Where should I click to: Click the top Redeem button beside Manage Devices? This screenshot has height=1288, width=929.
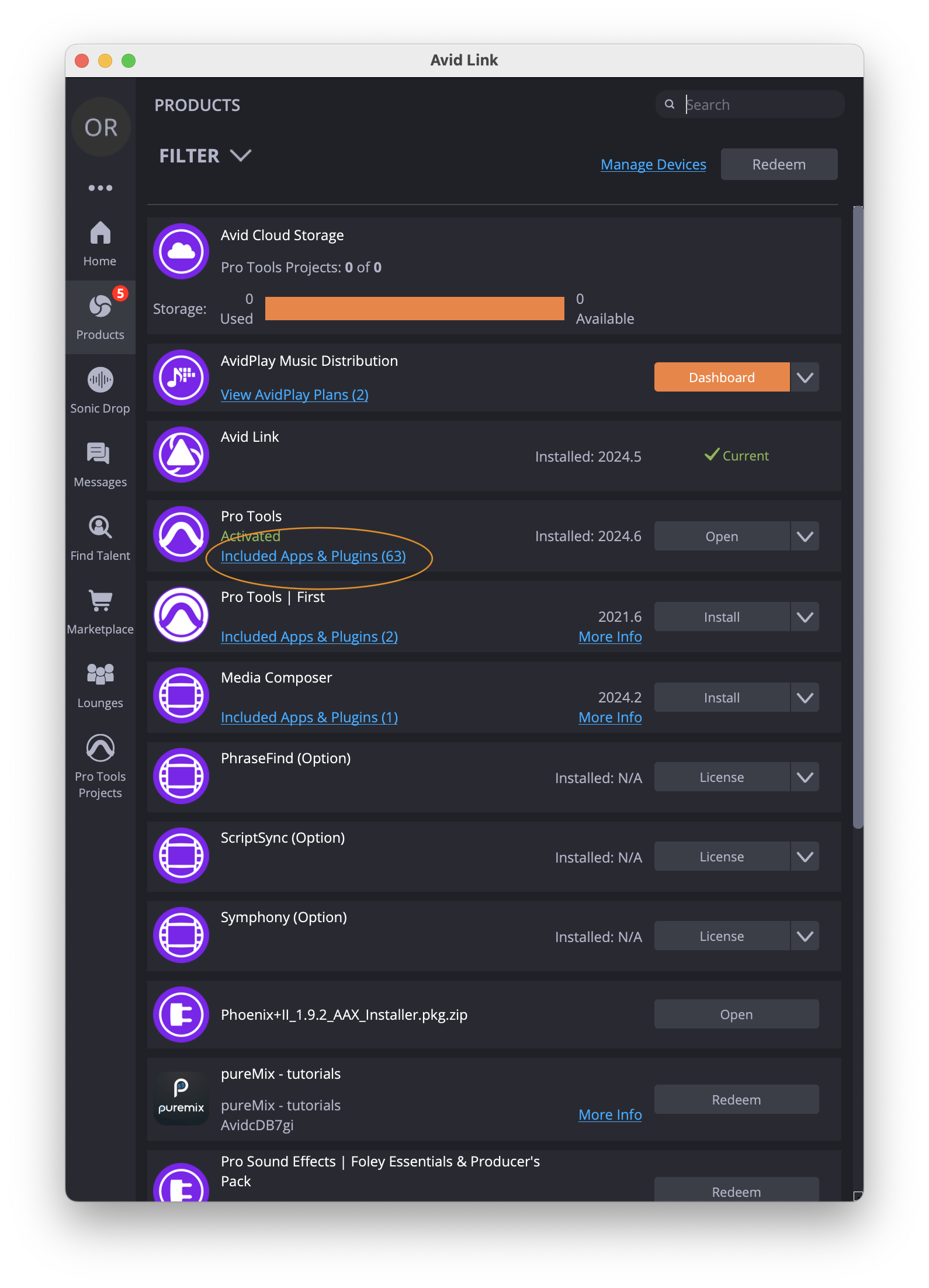(x=779, y=164)
